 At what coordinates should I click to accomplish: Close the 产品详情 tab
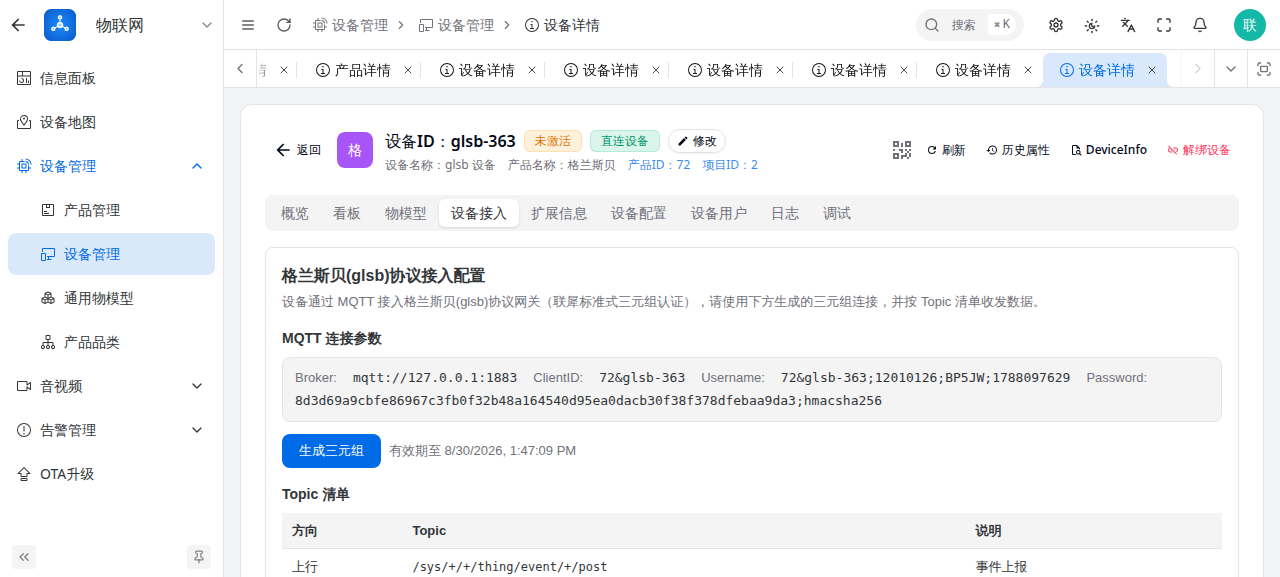tap(408, 70)
